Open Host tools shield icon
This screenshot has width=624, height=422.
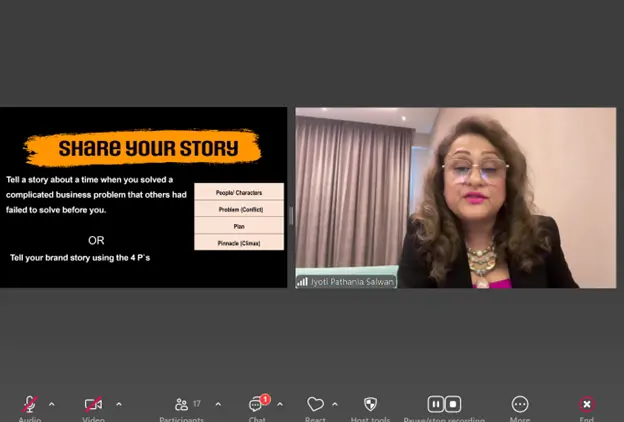point(371,404)
